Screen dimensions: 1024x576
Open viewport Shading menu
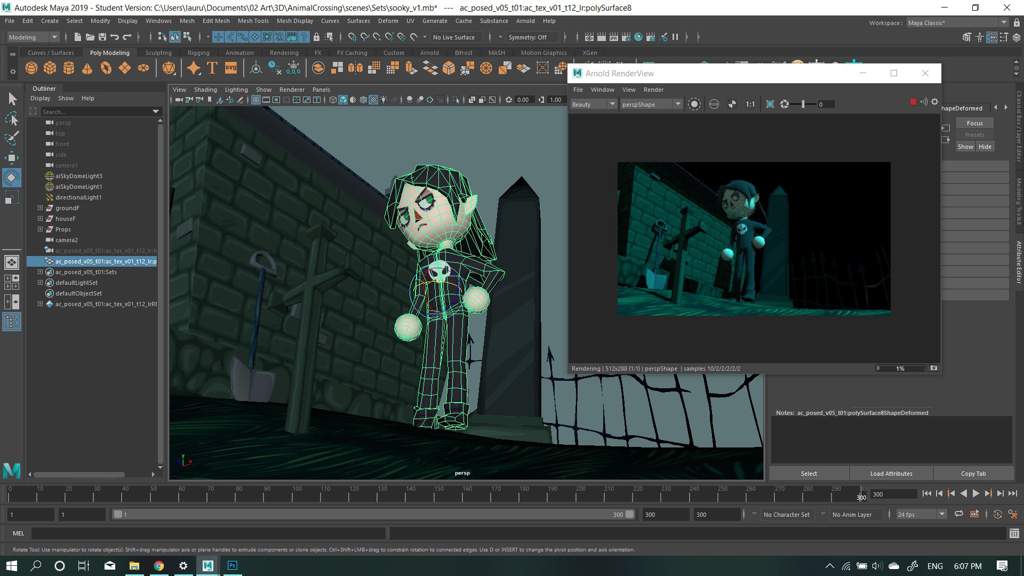coord(205,89)
